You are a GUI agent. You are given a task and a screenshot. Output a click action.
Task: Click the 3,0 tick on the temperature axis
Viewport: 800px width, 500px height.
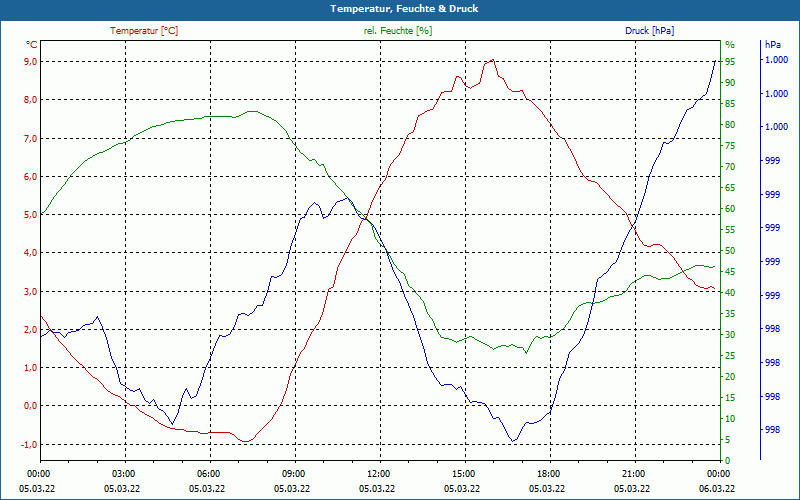coord(31,291)
